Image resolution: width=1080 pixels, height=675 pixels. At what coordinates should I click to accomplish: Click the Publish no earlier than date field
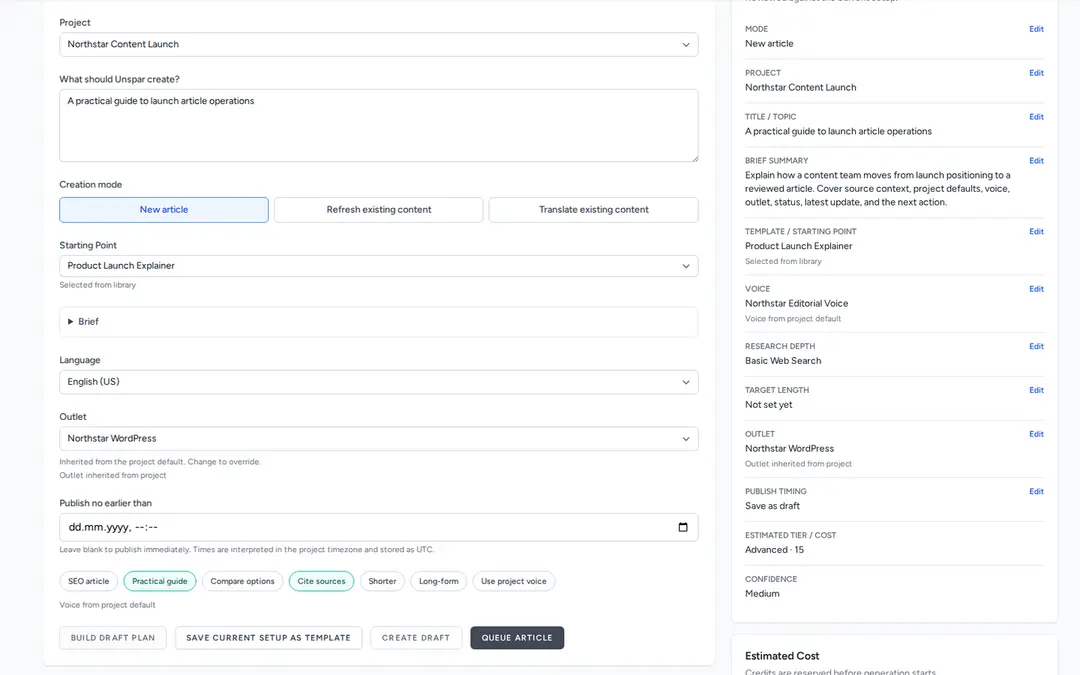(x=378, y=527)
